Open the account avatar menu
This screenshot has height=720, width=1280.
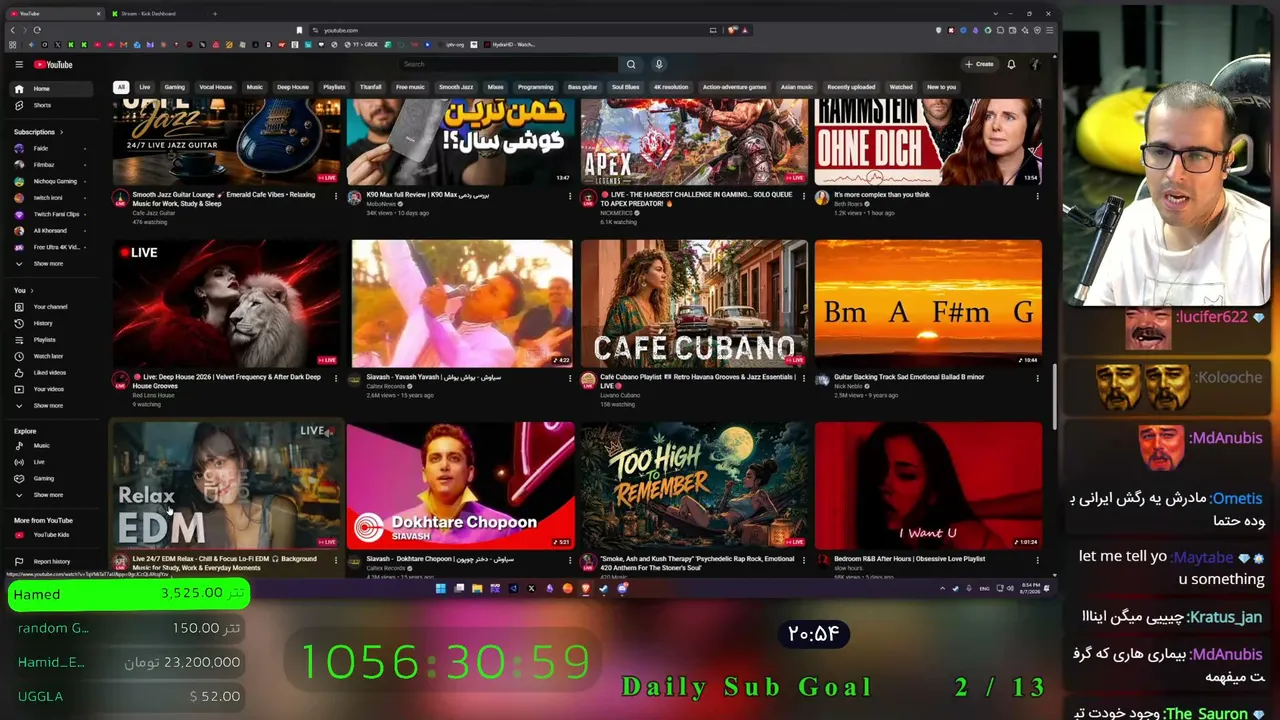1036,64
